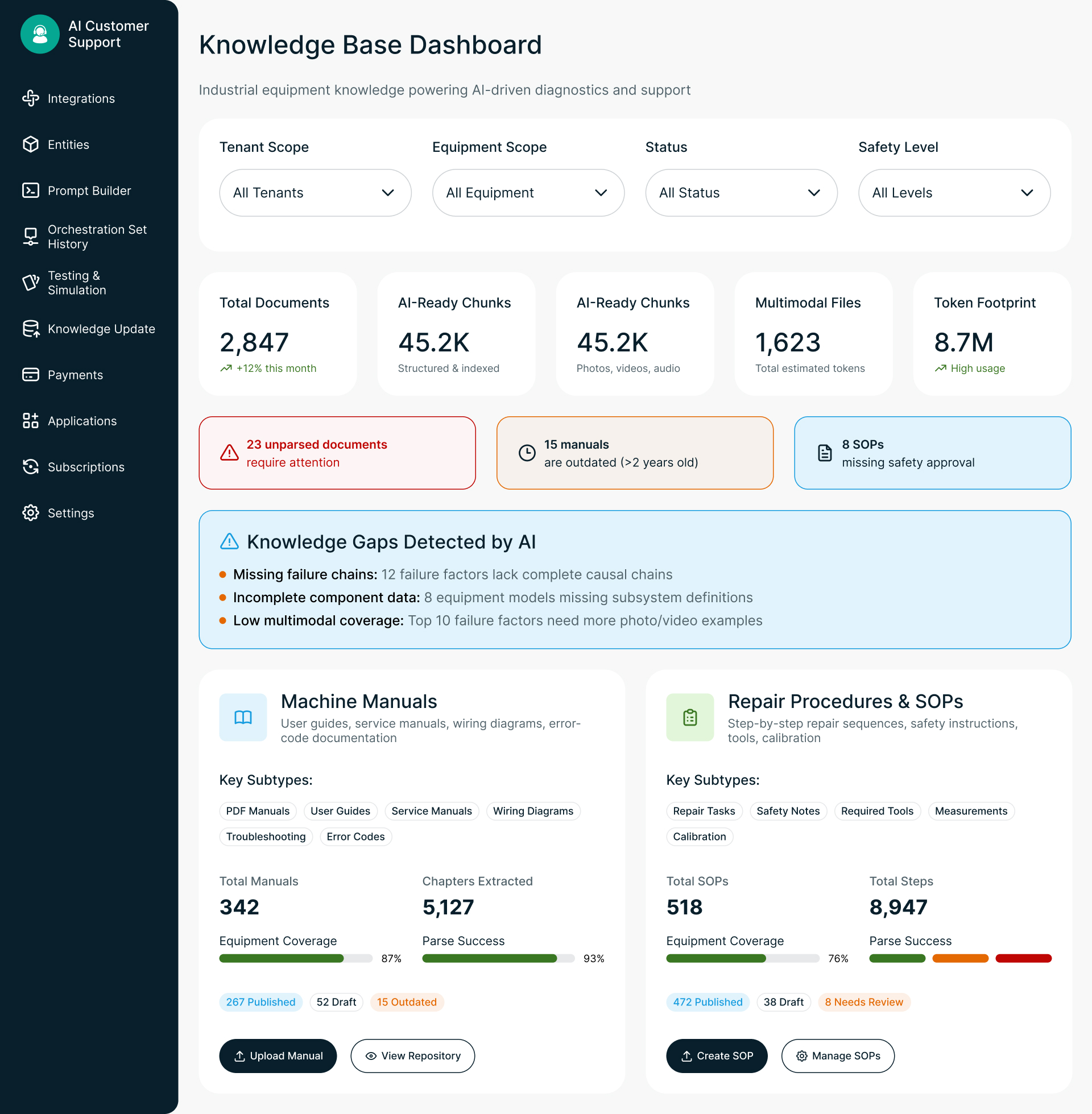Expand the All Equipment dropdown

coord(528,193)
